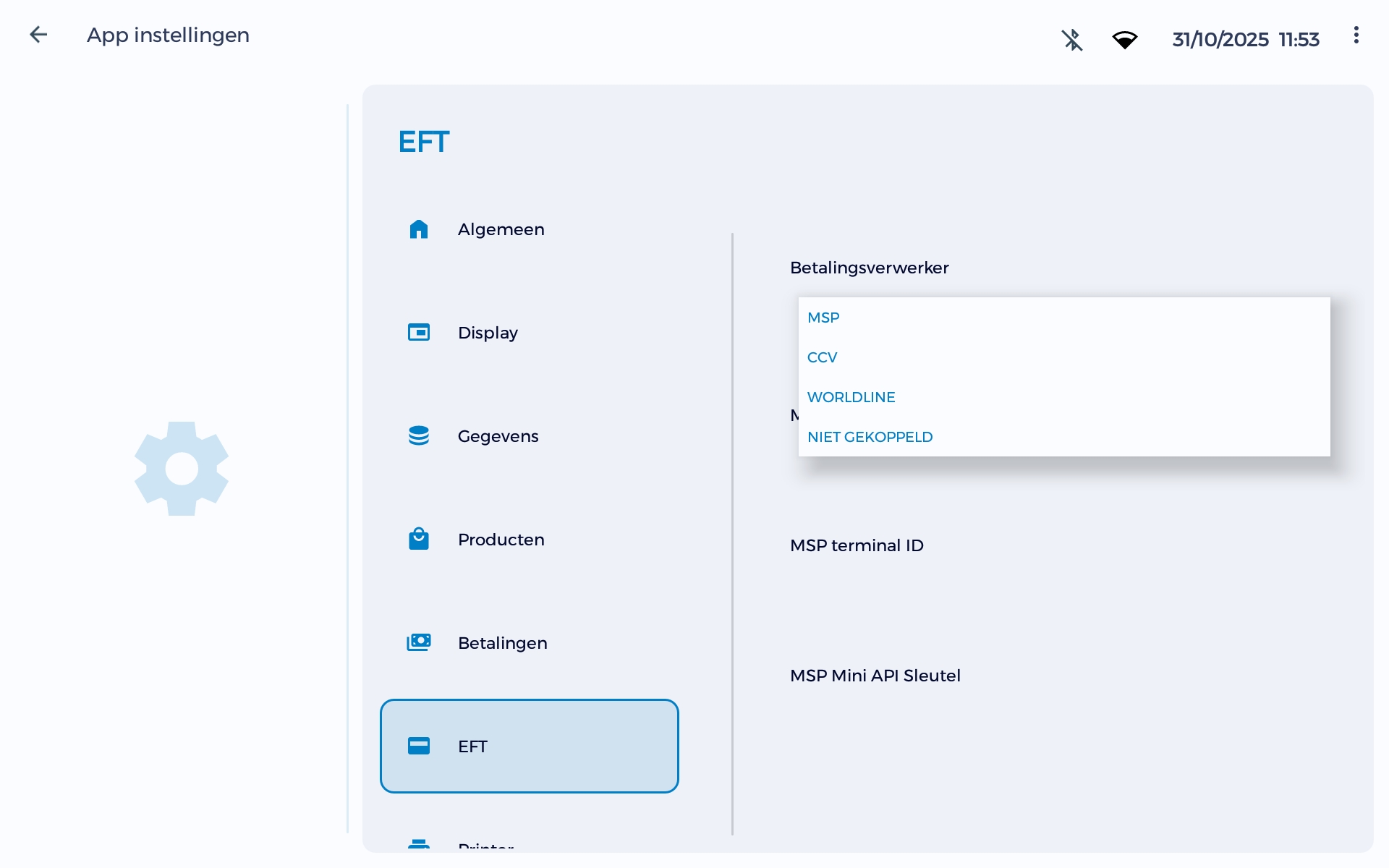The image size is (1389, 868).
Task: Click the Display settings icon
Action: pos(420,332)
